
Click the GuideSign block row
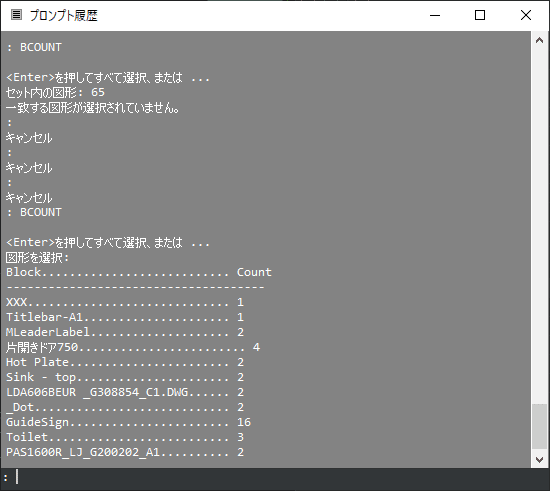coord(128,422)
